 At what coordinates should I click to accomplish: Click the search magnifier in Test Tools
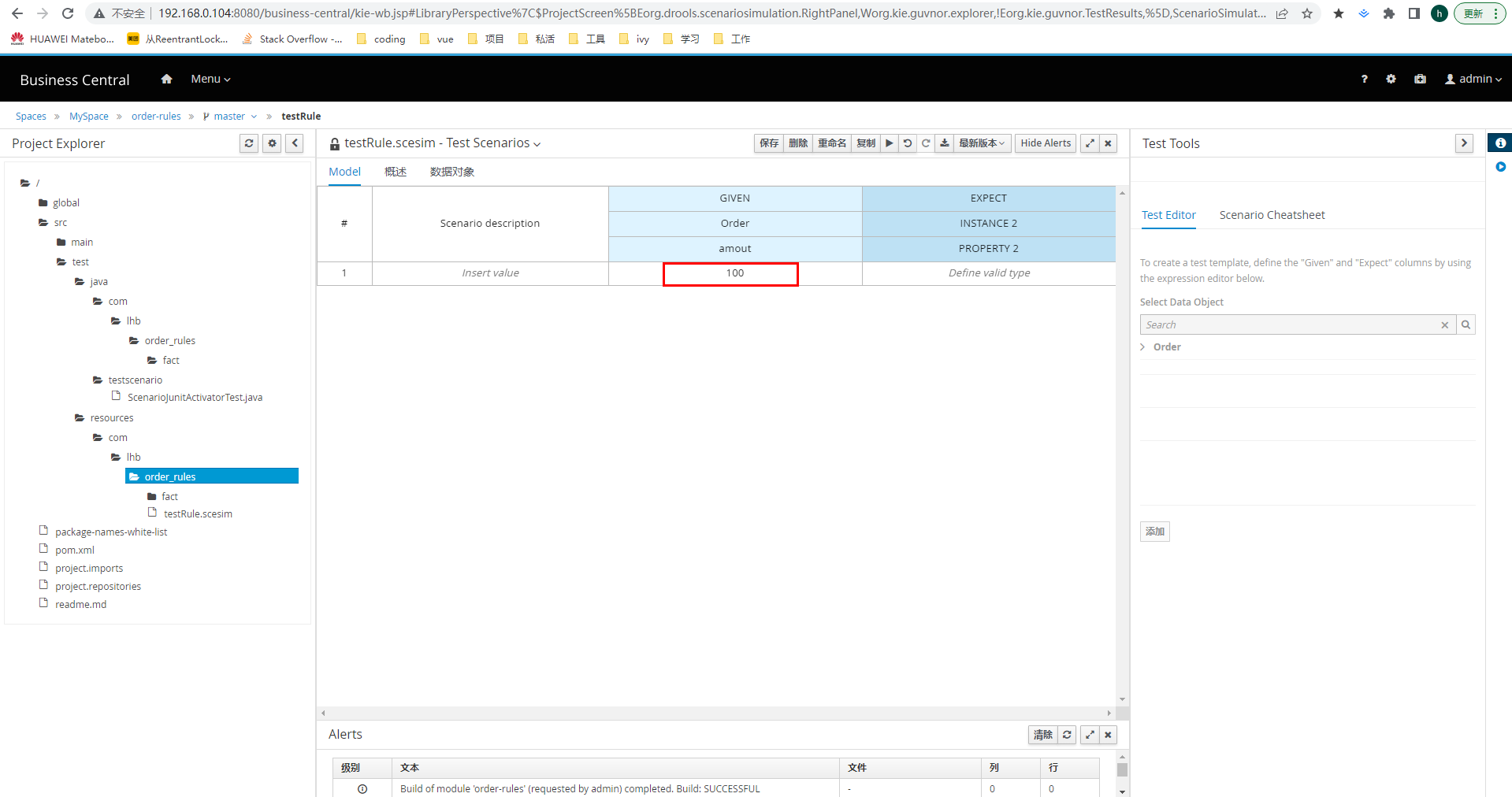coord(1466,324)
